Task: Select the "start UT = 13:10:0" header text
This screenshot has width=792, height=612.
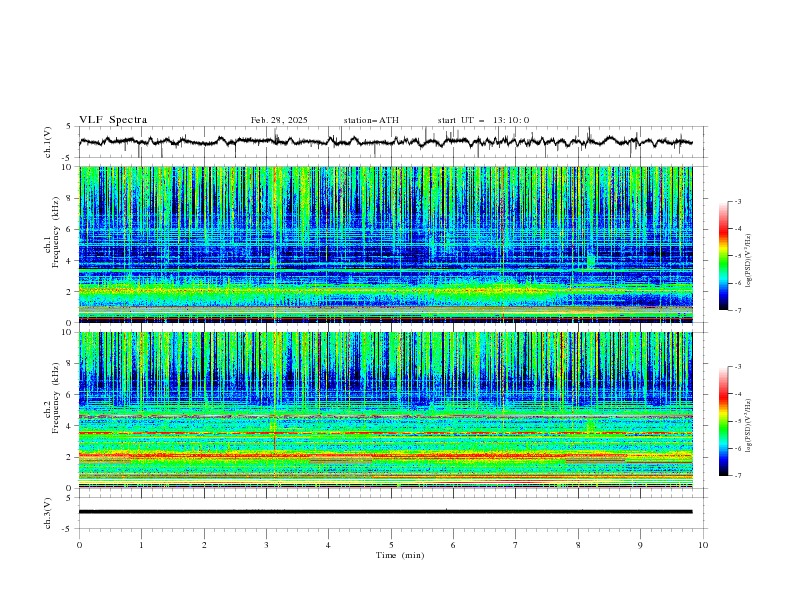Action: [483, 120]
